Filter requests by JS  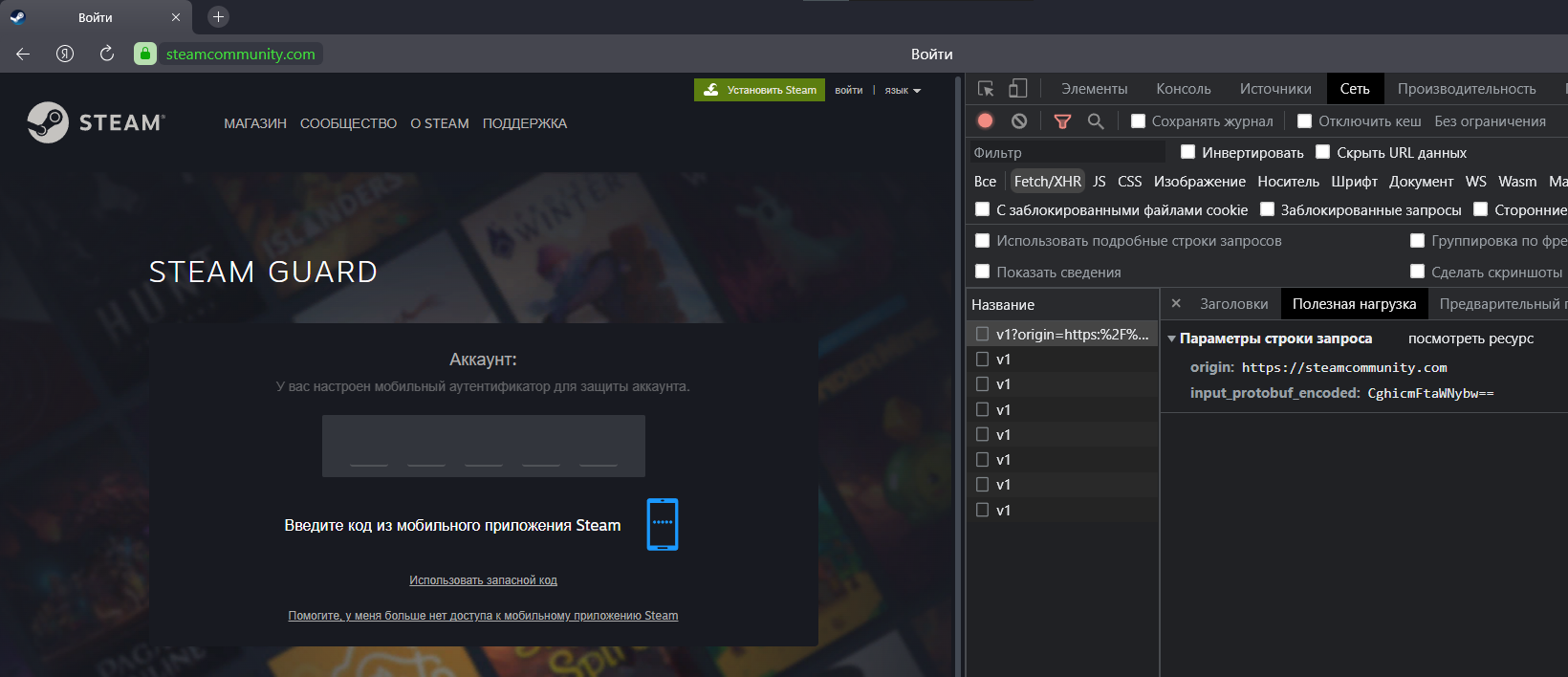tap(1100, 182)
